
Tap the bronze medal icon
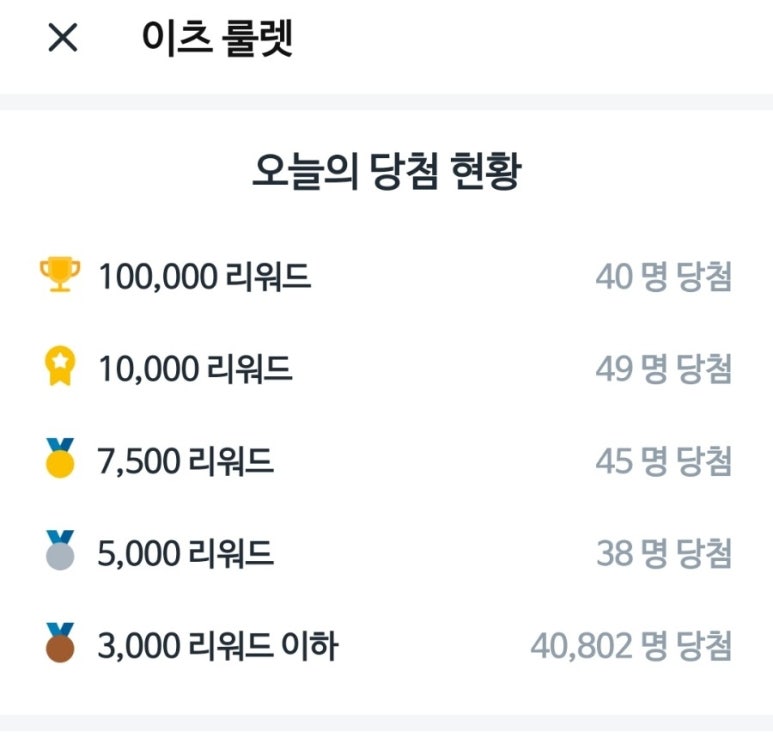[x=59, y=644]
